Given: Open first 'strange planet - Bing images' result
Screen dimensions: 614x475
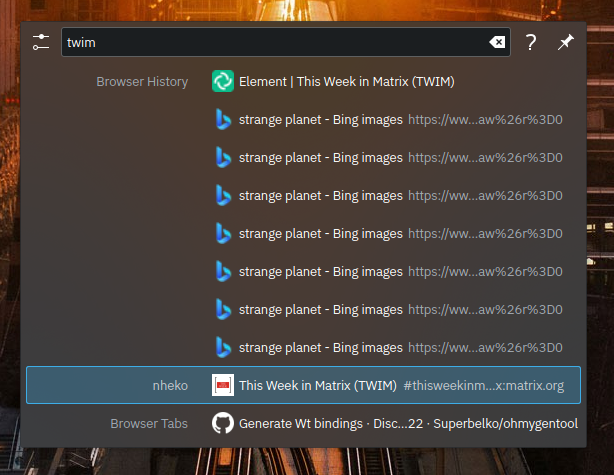Looking at the screenshot, I should point(320,120).
